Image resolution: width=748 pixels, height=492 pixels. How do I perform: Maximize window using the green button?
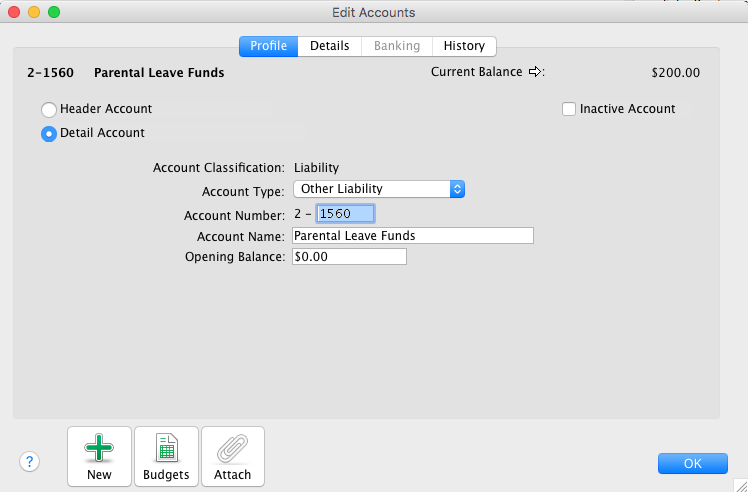pyautogui.click(x=54, y=13)
